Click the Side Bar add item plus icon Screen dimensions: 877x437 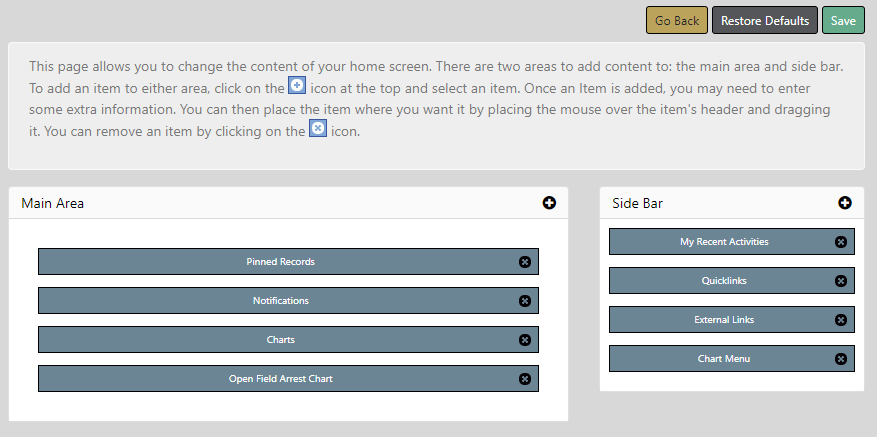(845, 203)
